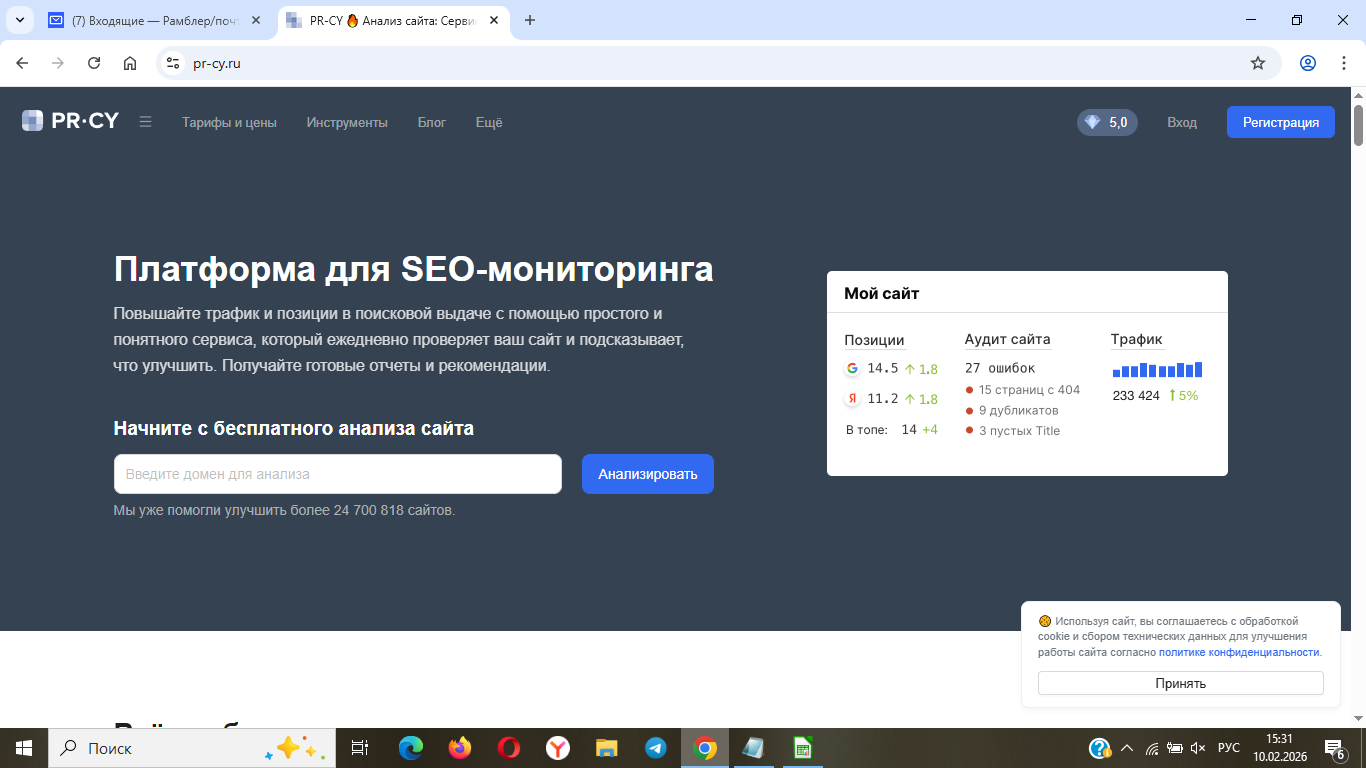Click the help question-mark tray icon
The width and height of the screenshot is (1366, 768).
tap(1099, 748)
